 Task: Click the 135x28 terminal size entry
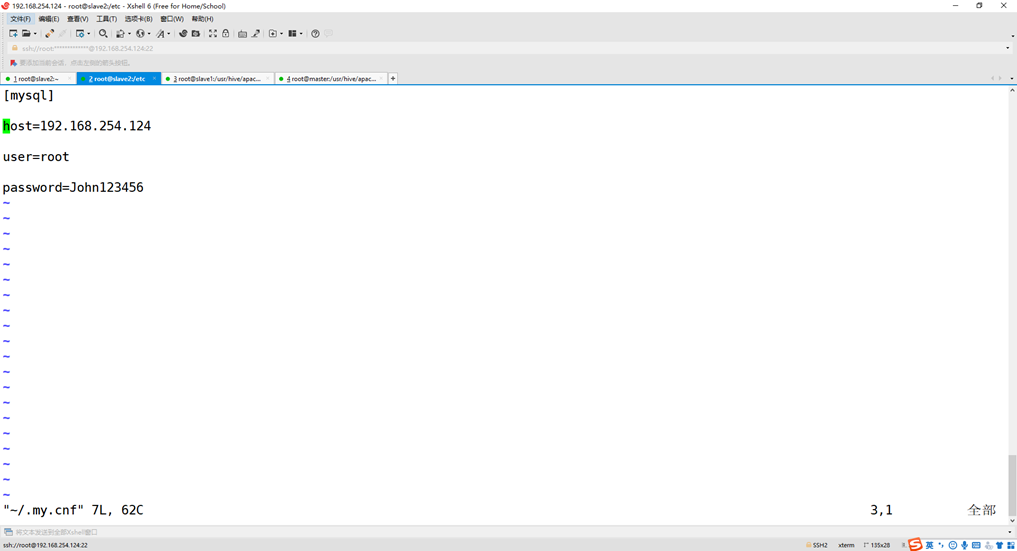pos(877,545)
